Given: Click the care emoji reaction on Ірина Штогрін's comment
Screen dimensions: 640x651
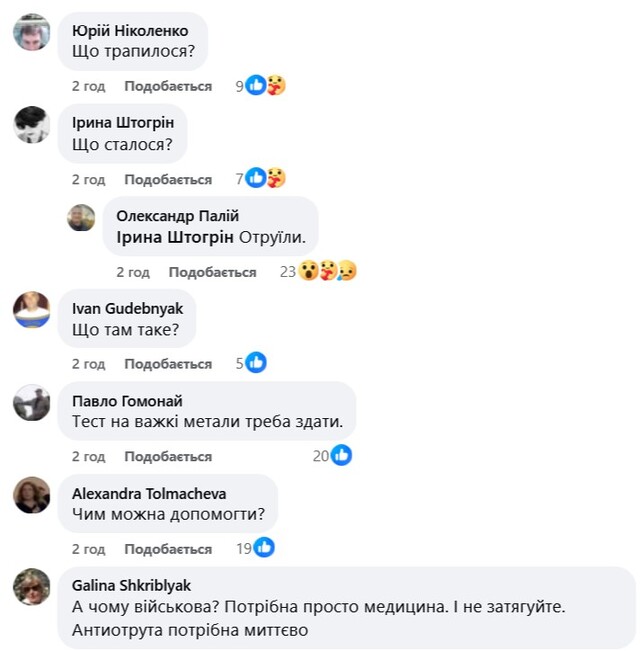Looking at the screenshot, I should (x=276, y=178).
